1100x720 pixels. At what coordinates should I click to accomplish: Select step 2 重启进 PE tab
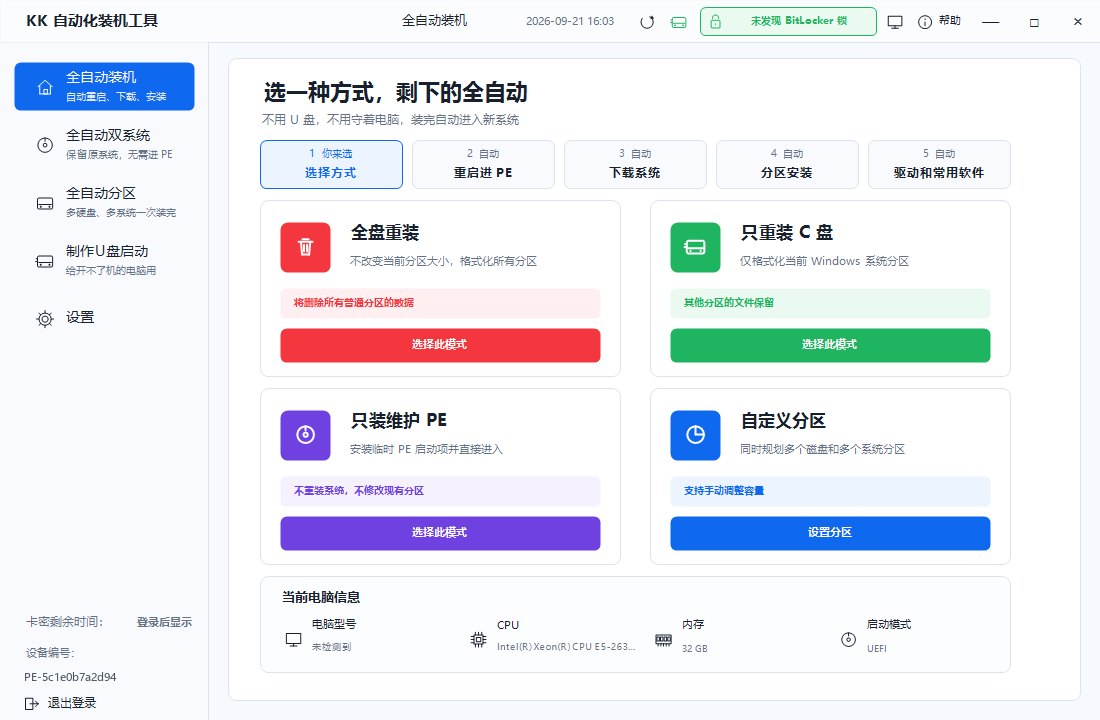pyautogui.click(x=483, y=164)
